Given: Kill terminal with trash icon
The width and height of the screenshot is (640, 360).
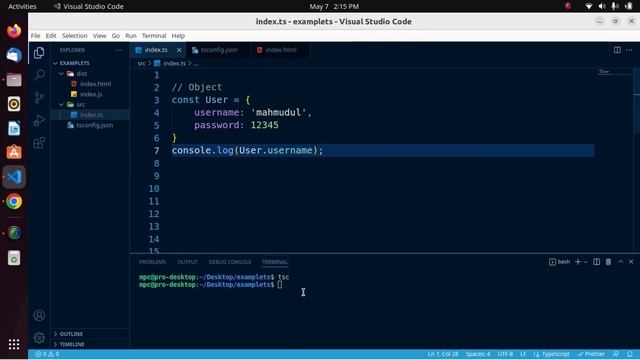Looking at the screenshot, I should [x=608, y=262].
